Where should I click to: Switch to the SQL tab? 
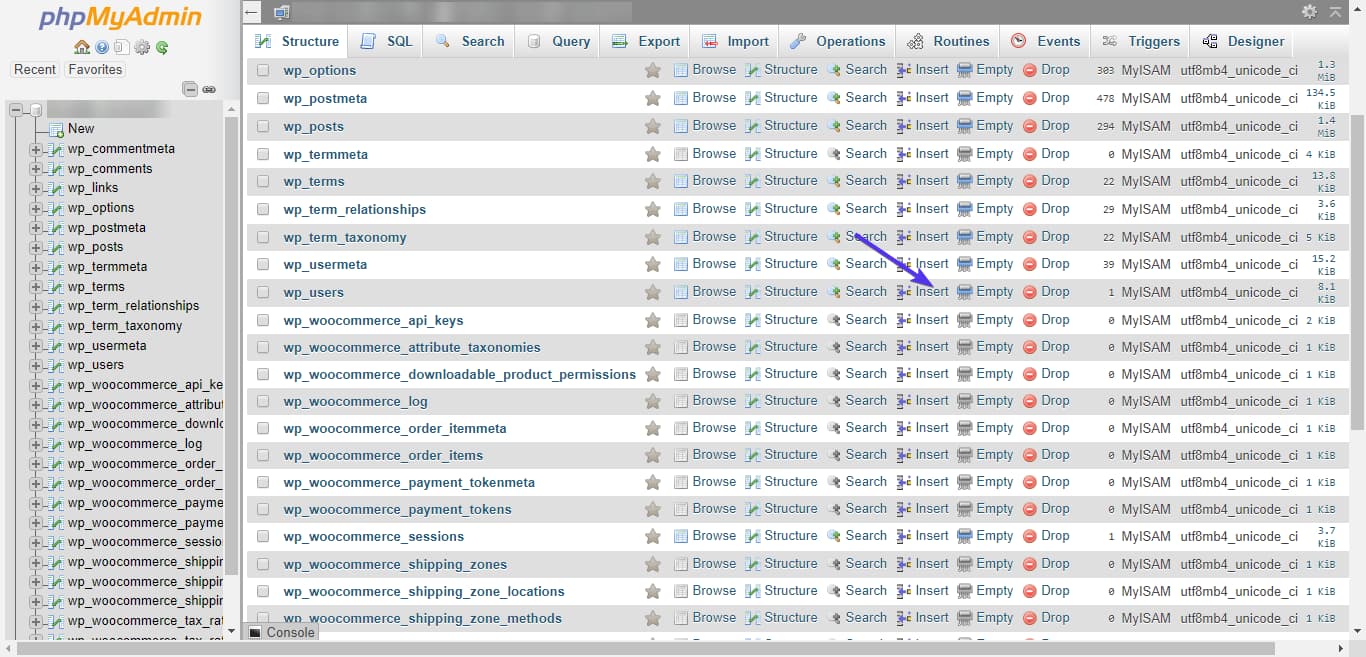point(386,41)
